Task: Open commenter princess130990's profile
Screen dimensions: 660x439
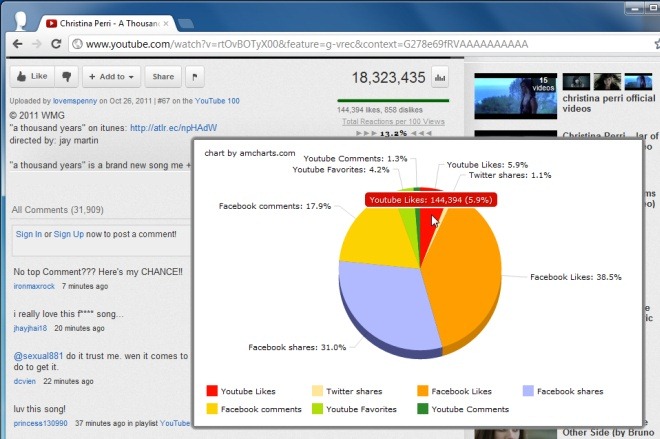Action: click(40, 423)
